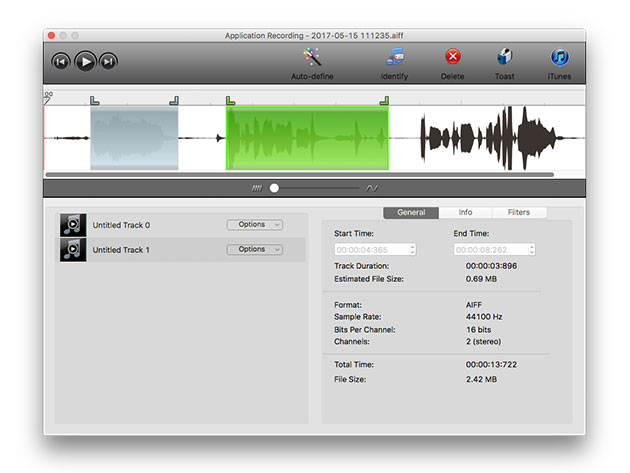Switch to the General tab

point(411,213)
